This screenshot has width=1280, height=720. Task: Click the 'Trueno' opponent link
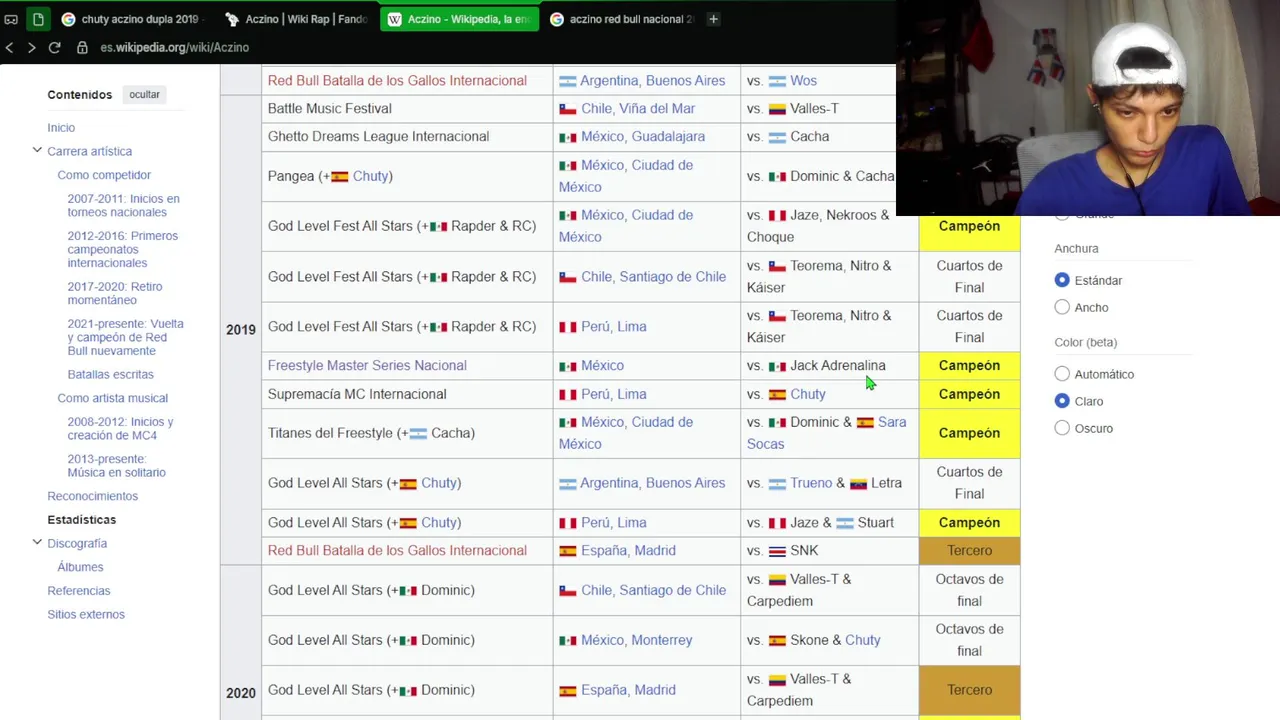tap(811, 483)
